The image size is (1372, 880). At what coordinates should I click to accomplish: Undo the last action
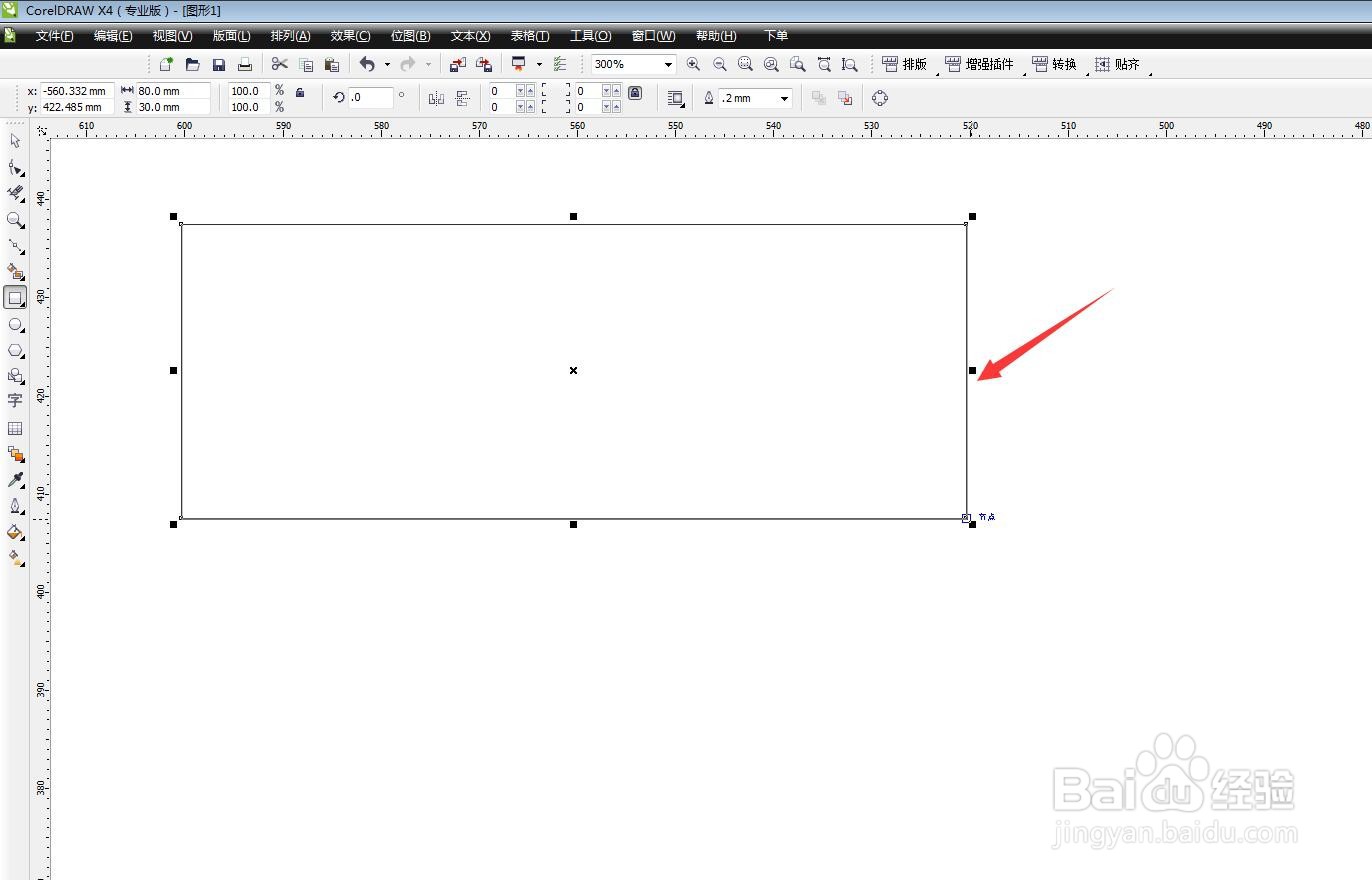(x=367, y=64)
